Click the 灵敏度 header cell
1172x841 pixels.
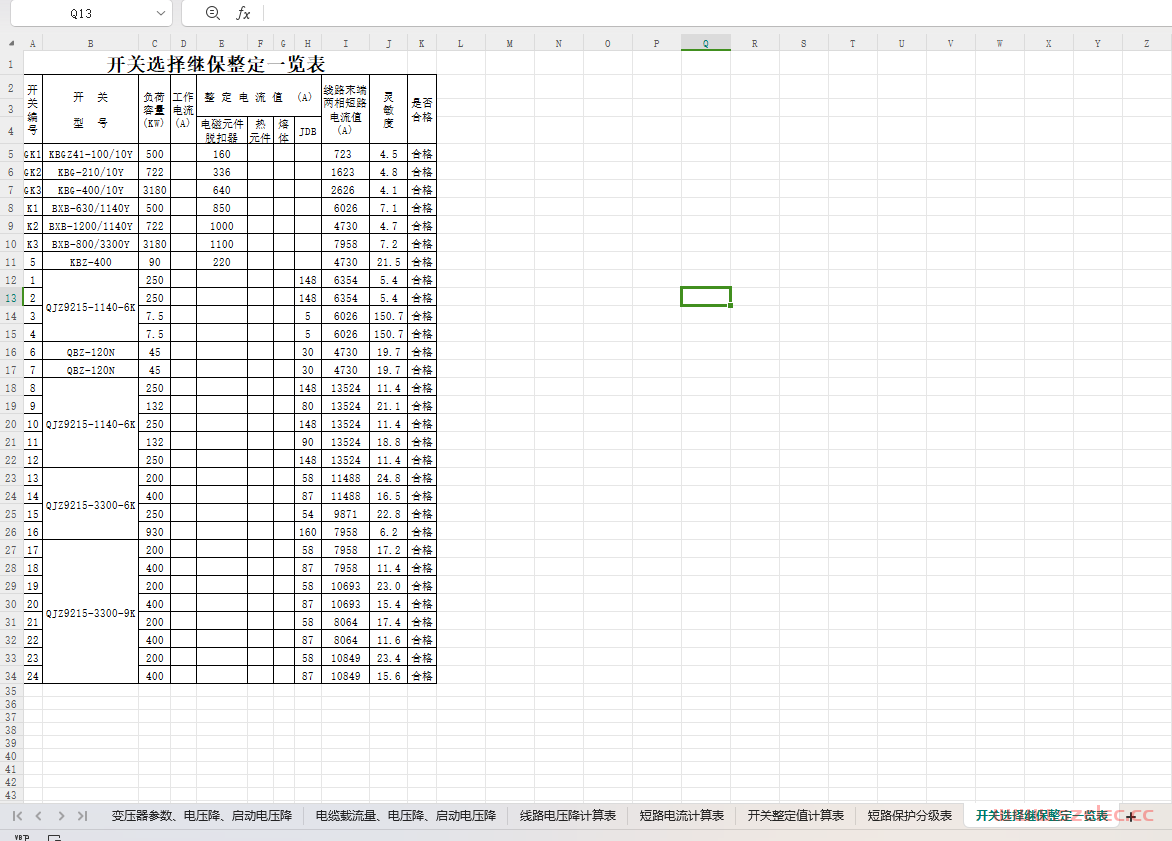coord(389,109)
